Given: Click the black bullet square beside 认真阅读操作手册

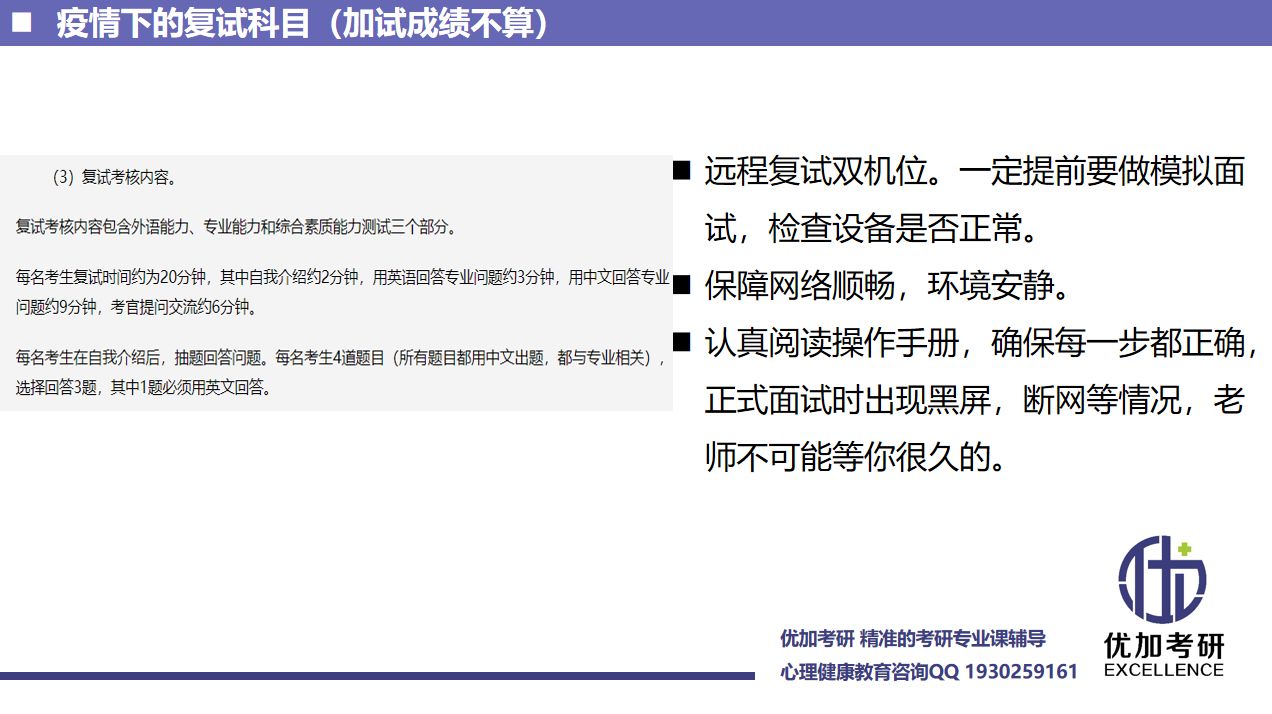Looking at the screenshot, I should tap(682, 343).
